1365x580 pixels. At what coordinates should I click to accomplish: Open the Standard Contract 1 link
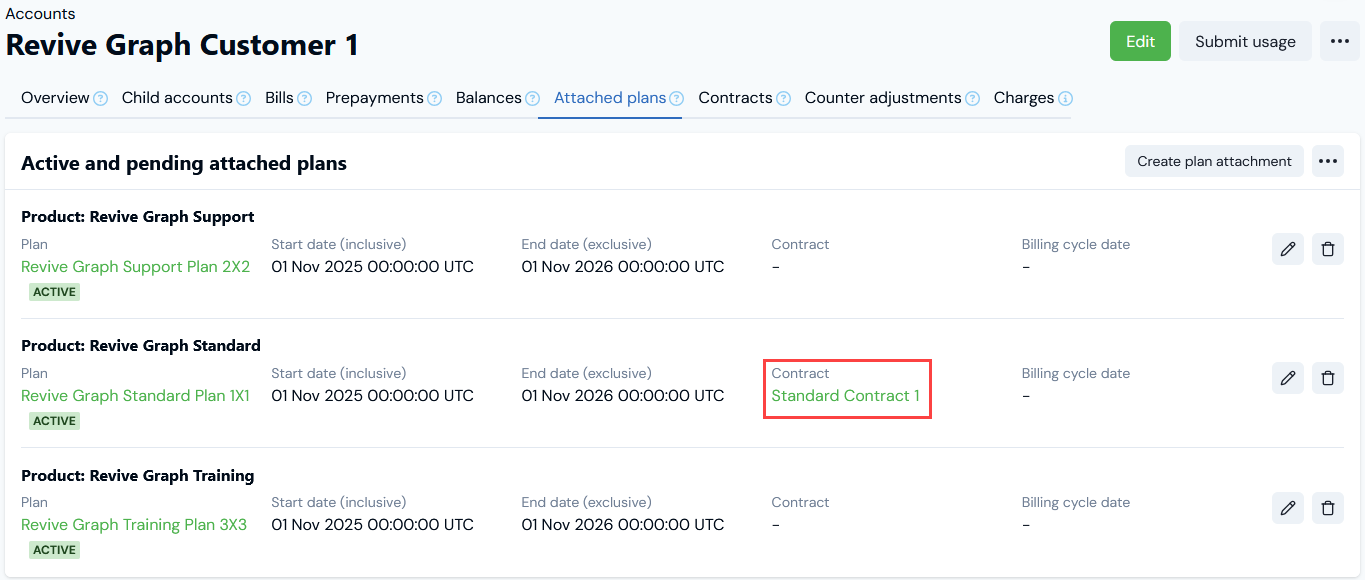pyautogui.click(x=846, y=396)
